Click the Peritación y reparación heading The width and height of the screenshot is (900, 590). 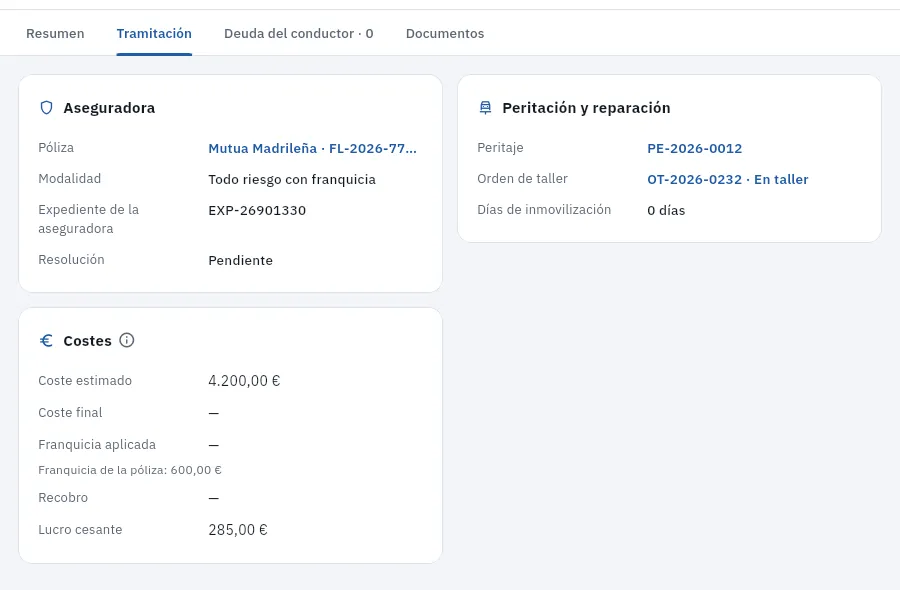tap(586, 108)
